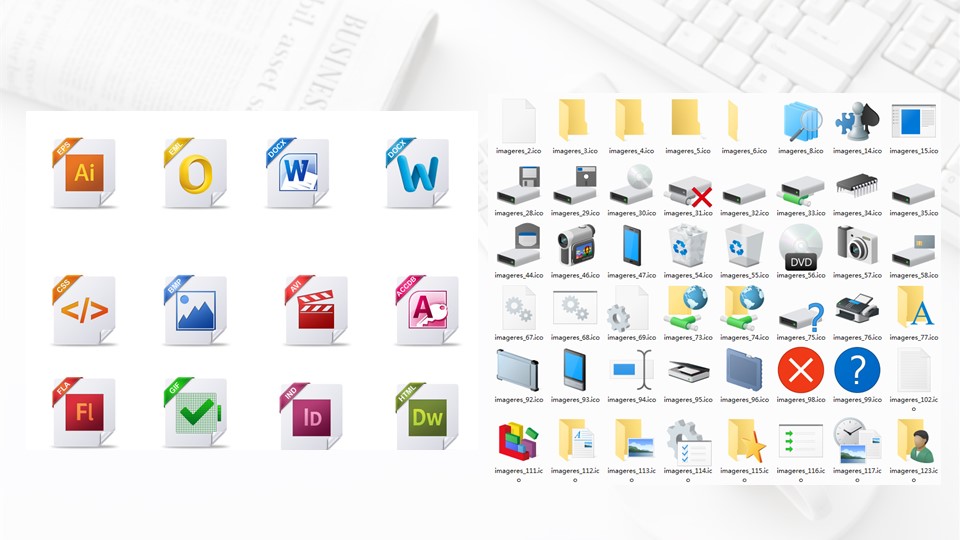This screenshot has height=540, width=960.
Task: Click the "imageres_73.ico" file name
Action: tap(688, 337)
